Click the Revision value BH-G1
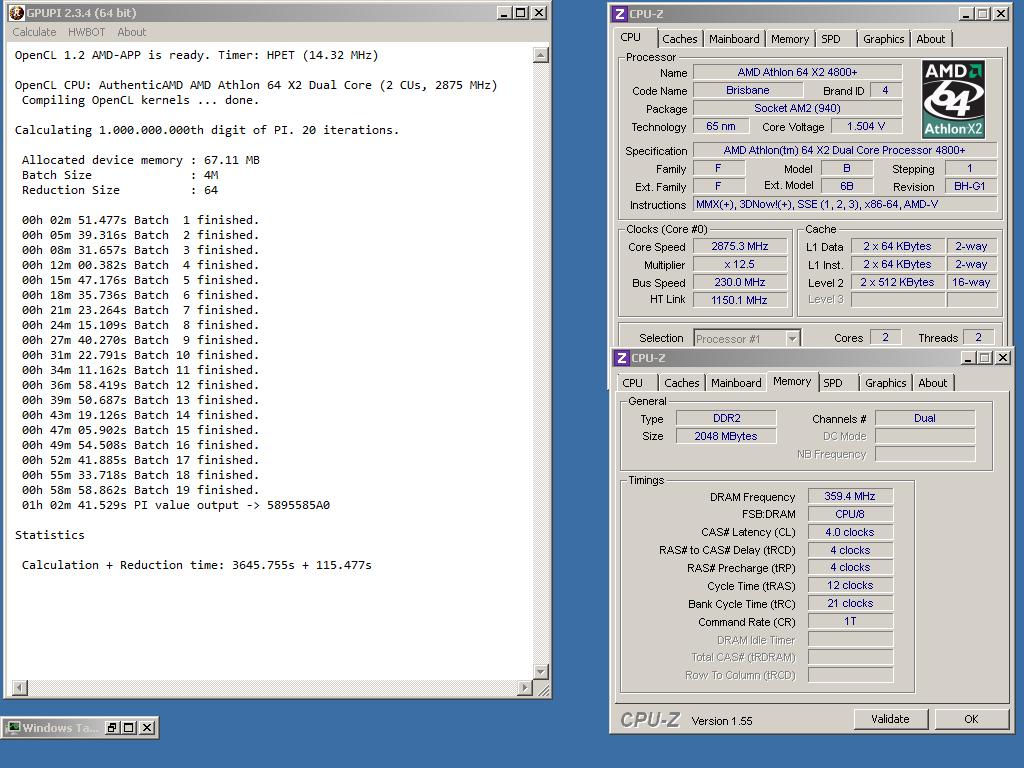Viewport: 1024px width, 768px height. coord(969,186)
